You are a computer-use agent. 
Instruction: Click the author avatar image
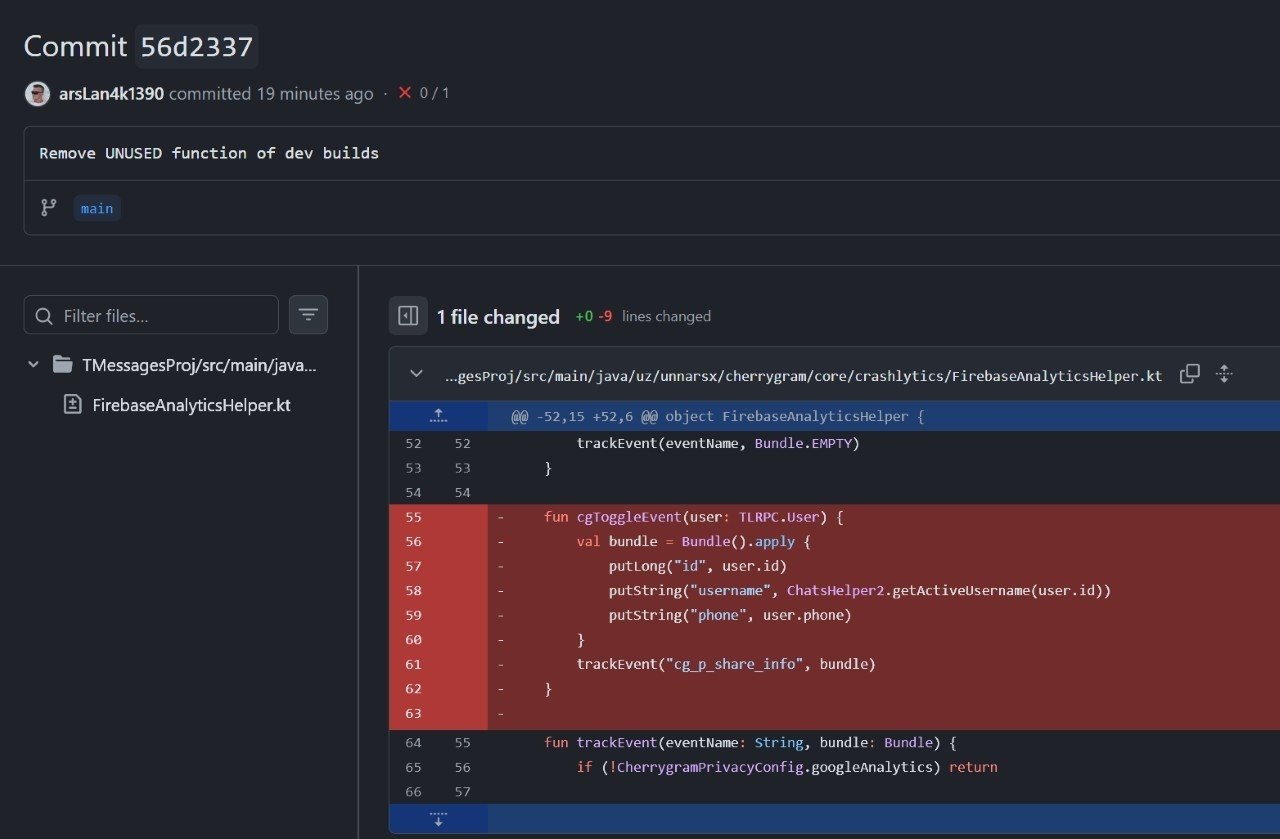coord(37,94)
